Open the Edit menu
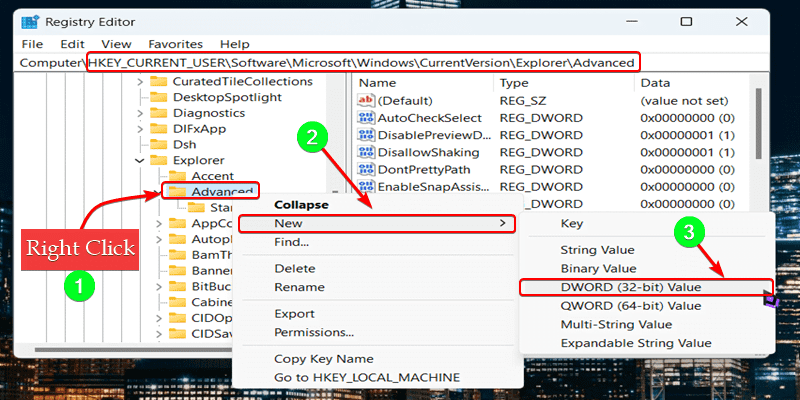Viewport: 800px width, 400px height. click(x=72, y=44)
